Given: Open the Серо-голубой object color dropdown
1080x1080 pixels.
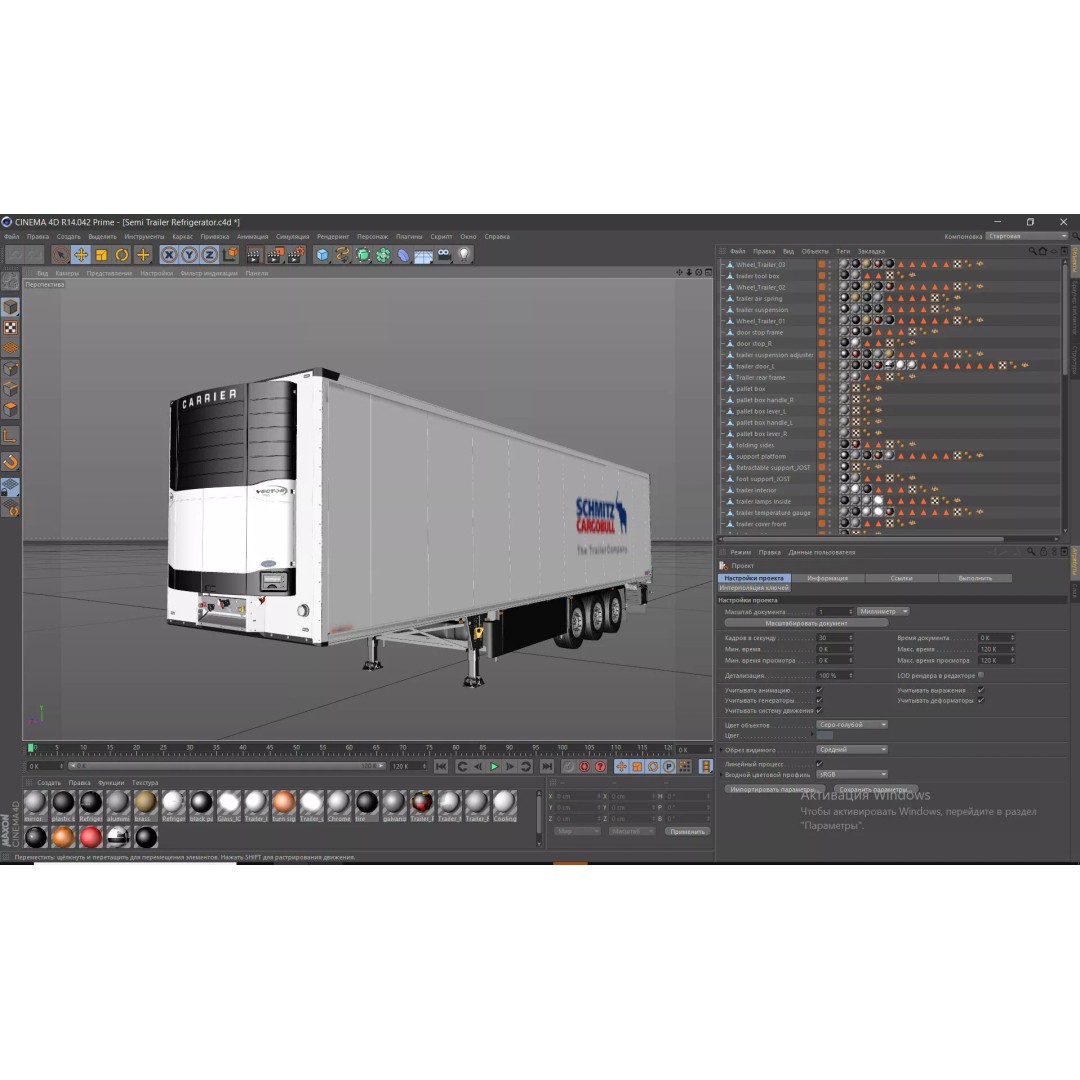Looking at the screenshot, I should click(852, 725).
